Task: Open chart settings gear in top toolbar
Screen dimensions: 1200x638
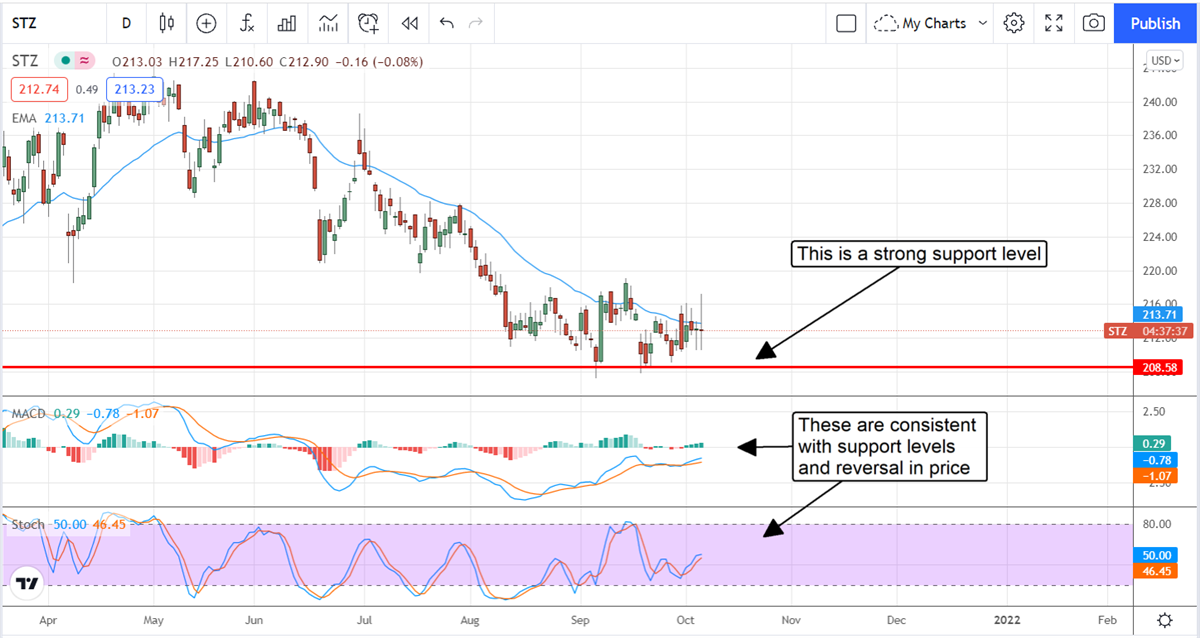Action: pyautogui.click(x=1014, y=22)
